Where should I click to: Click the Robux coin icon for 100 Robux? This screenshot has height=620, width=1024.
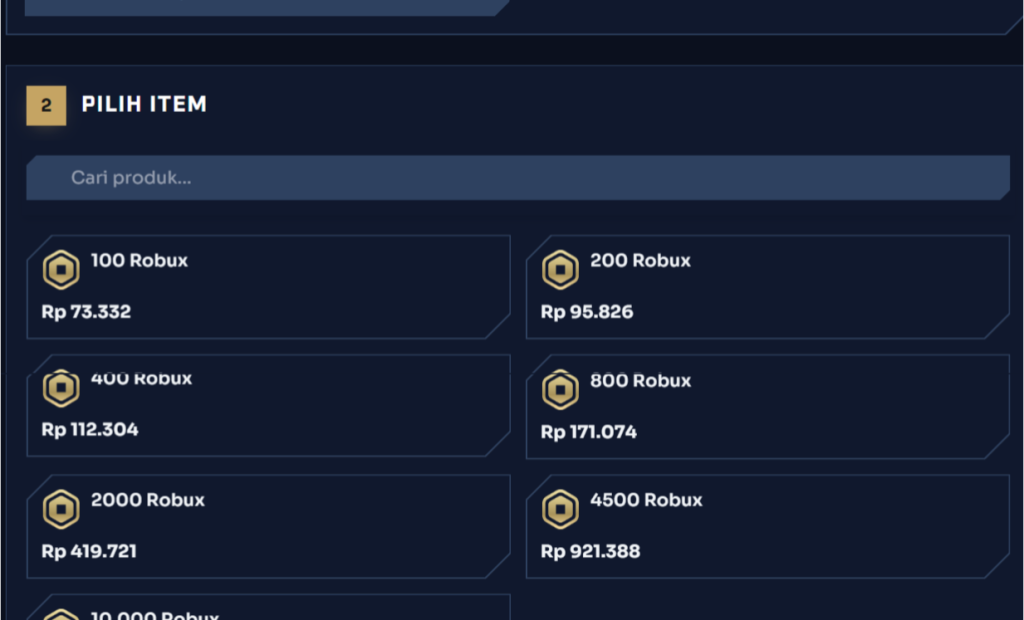click(x=61, y=269)
